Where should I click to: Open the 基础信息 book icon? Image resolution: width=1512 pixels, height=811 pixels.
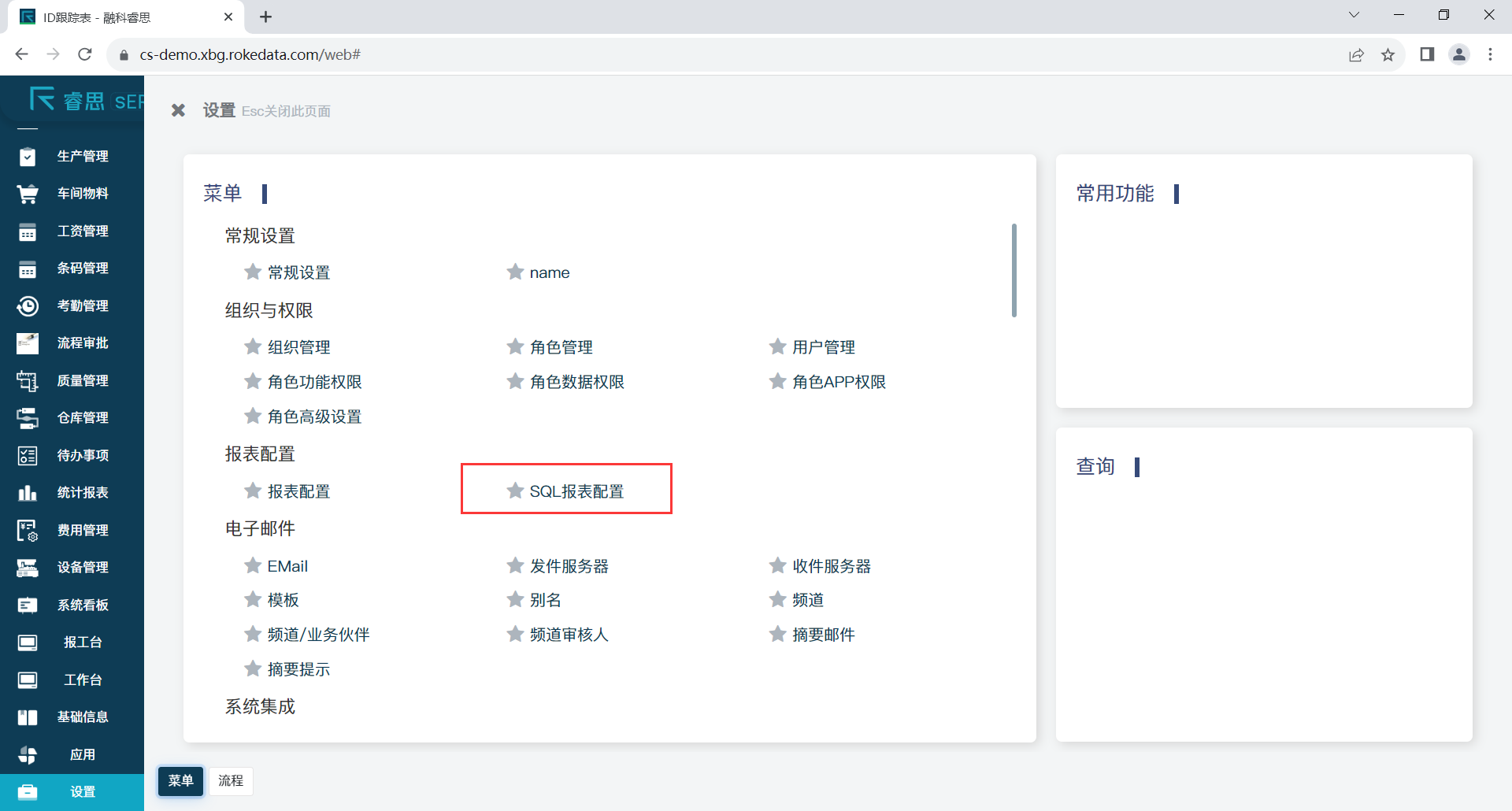pos(28,717)
